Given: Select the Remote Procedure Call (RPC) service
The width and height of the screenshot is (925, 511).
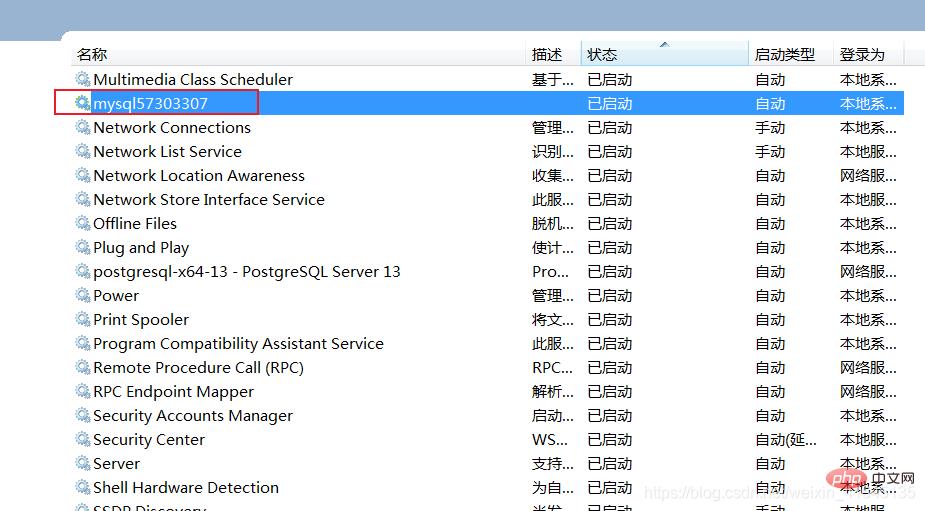Looking at the screenshot, I should coord(198,367).
